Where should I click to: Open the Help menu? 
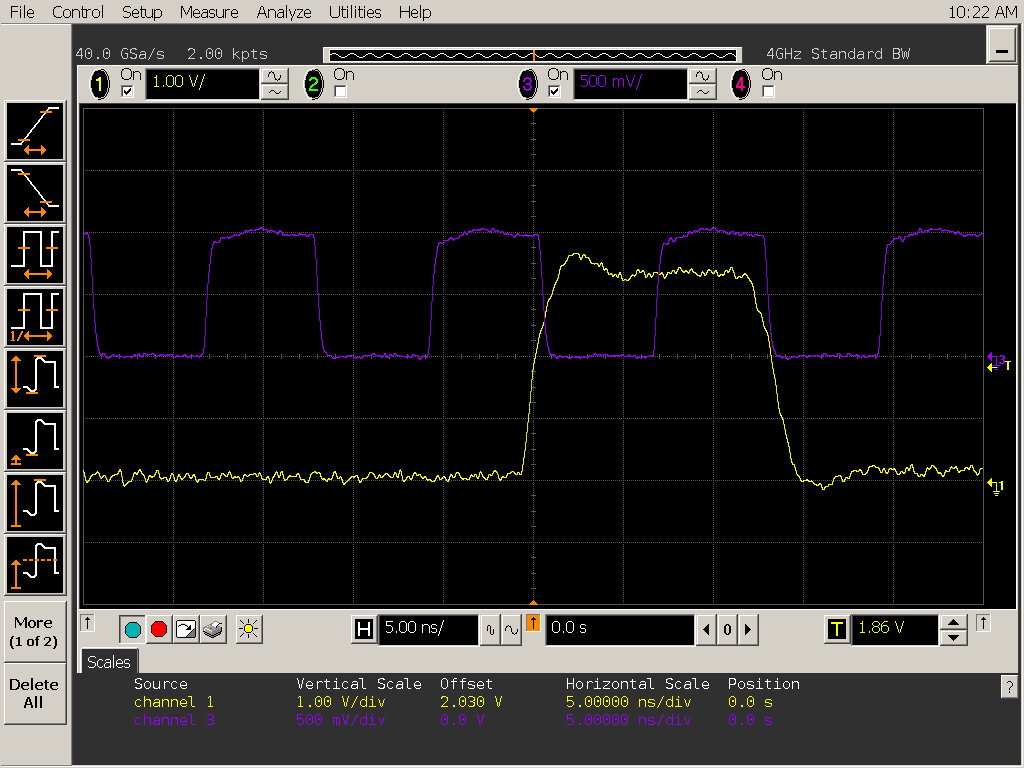pyautogui.click(x=415, y=12)
